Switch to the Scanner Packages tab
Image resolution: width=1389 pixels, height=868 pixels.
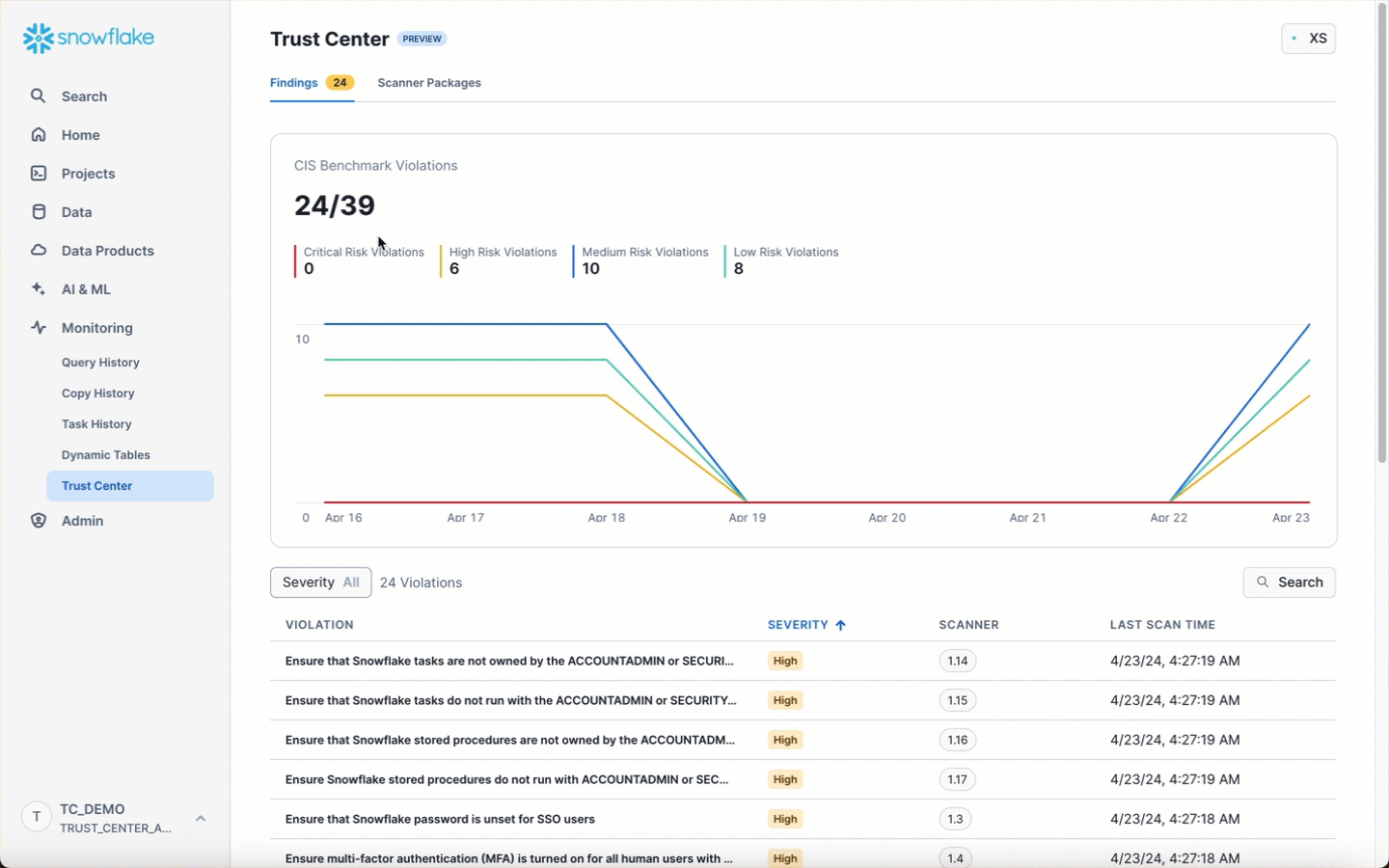(x=429, y=83)
